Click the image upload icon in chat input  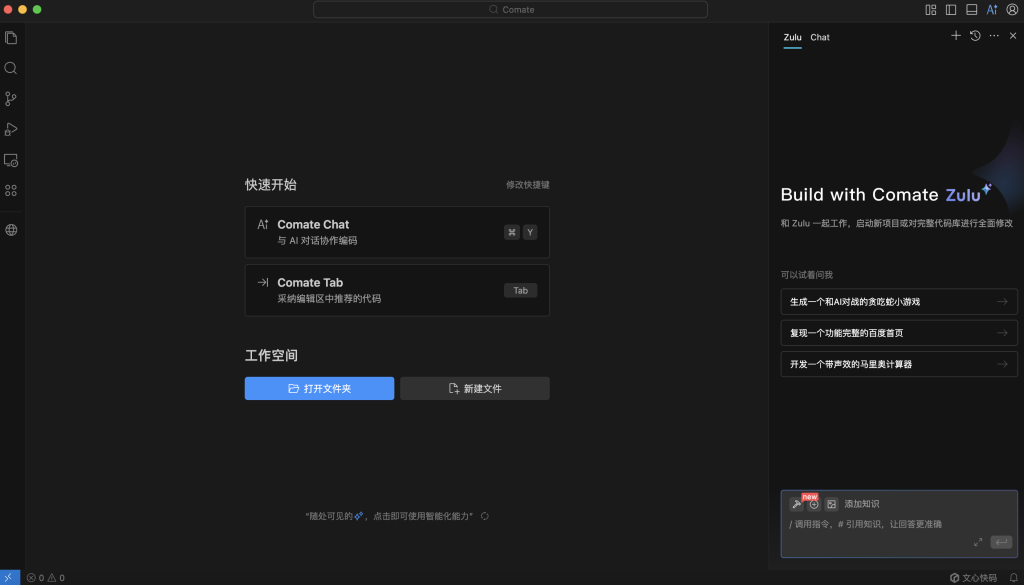point(831,504)
